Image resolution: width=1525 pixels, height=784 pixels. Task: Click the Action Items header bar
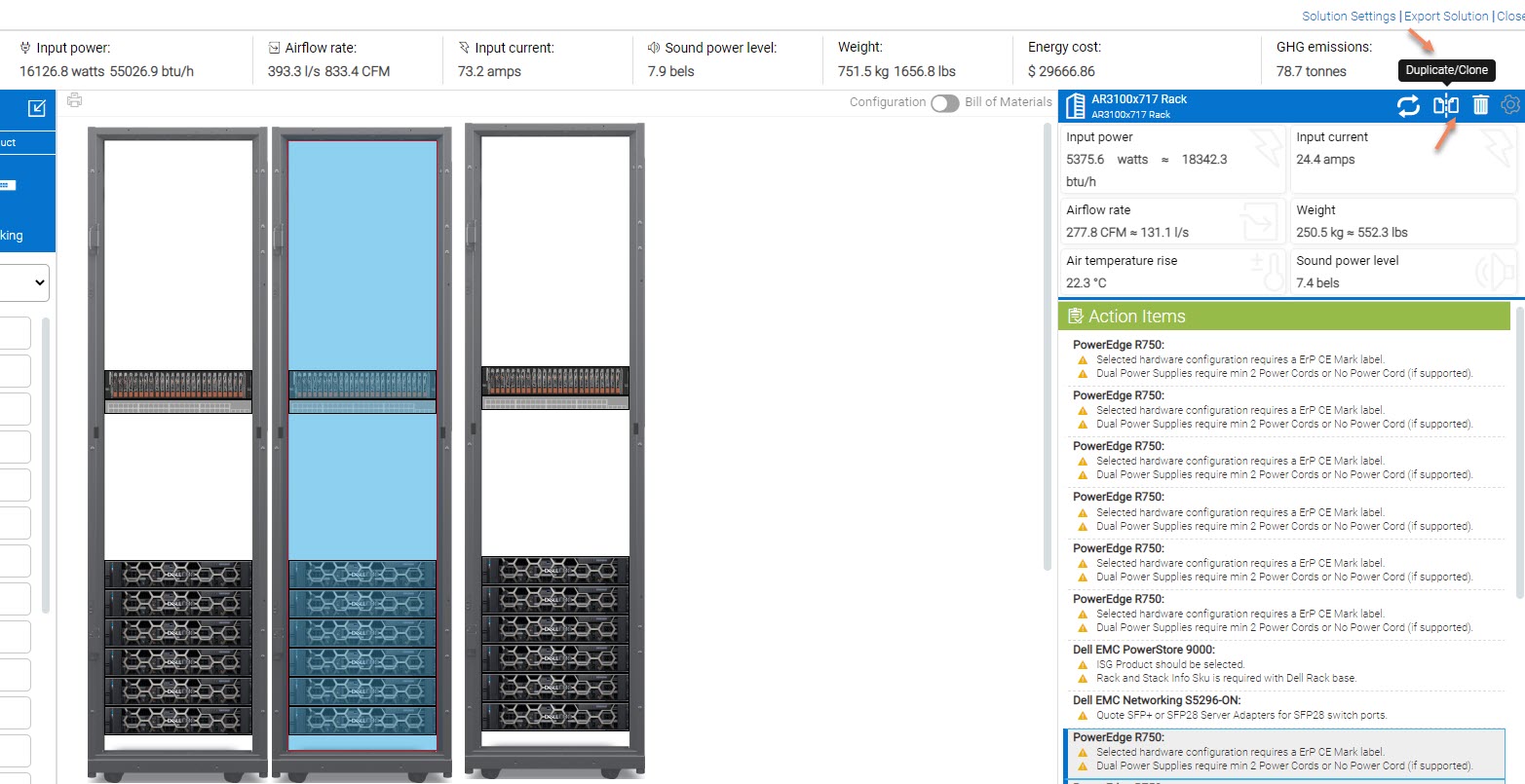point(1283,316)
